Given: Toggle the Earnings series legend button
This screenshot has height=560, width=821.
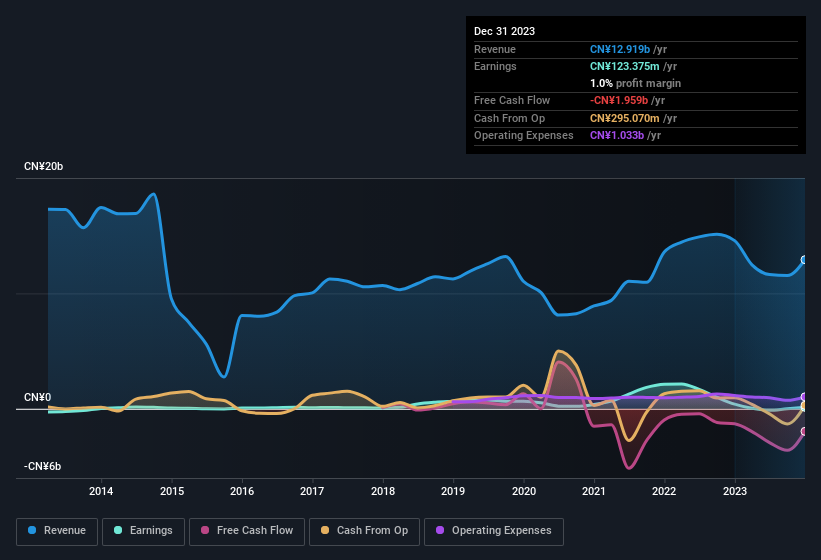Looking at the screenshot, I should [x=143, y=531].
